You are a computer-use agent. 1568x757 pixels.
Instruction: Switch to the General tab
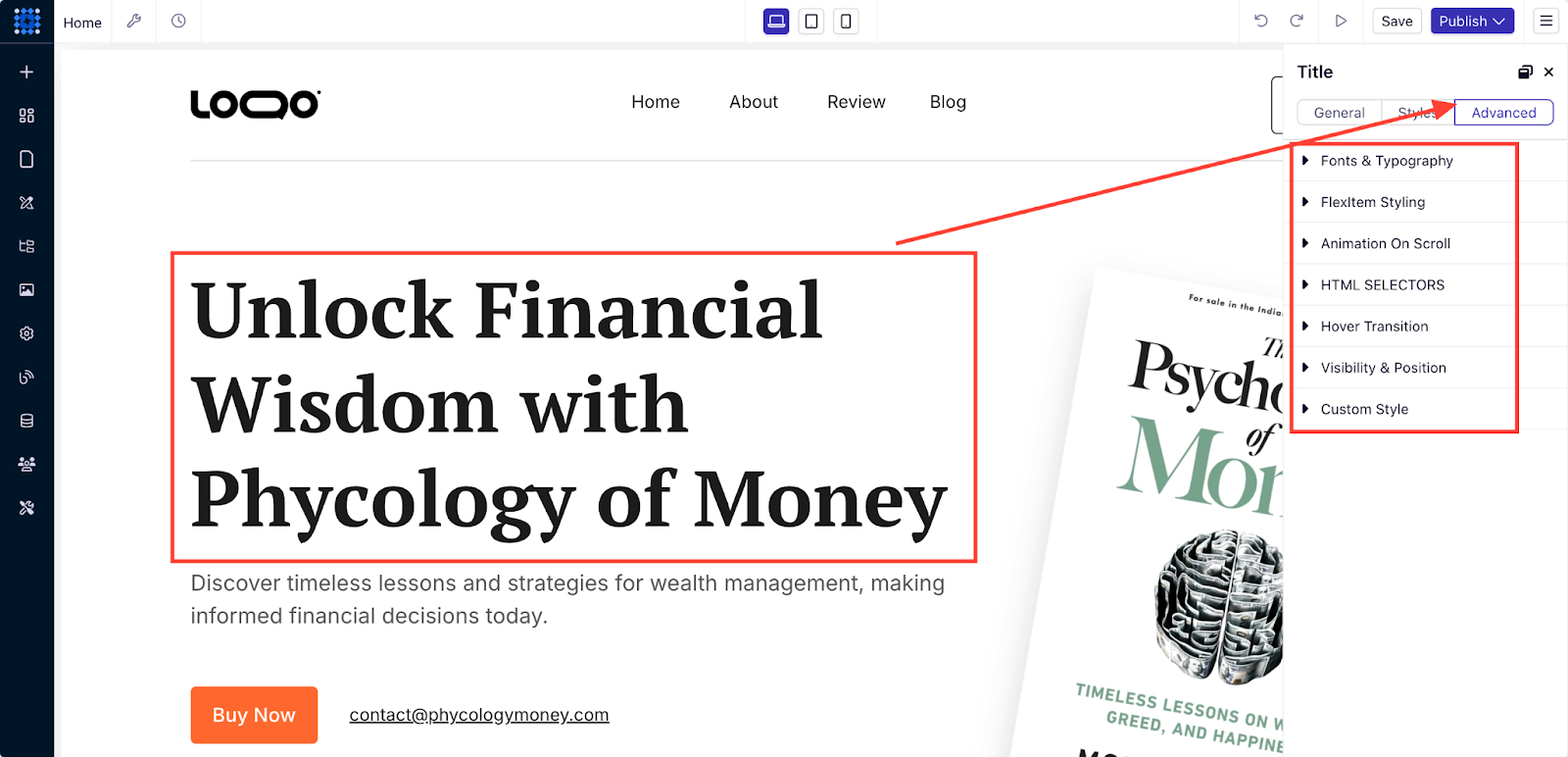1339,113
